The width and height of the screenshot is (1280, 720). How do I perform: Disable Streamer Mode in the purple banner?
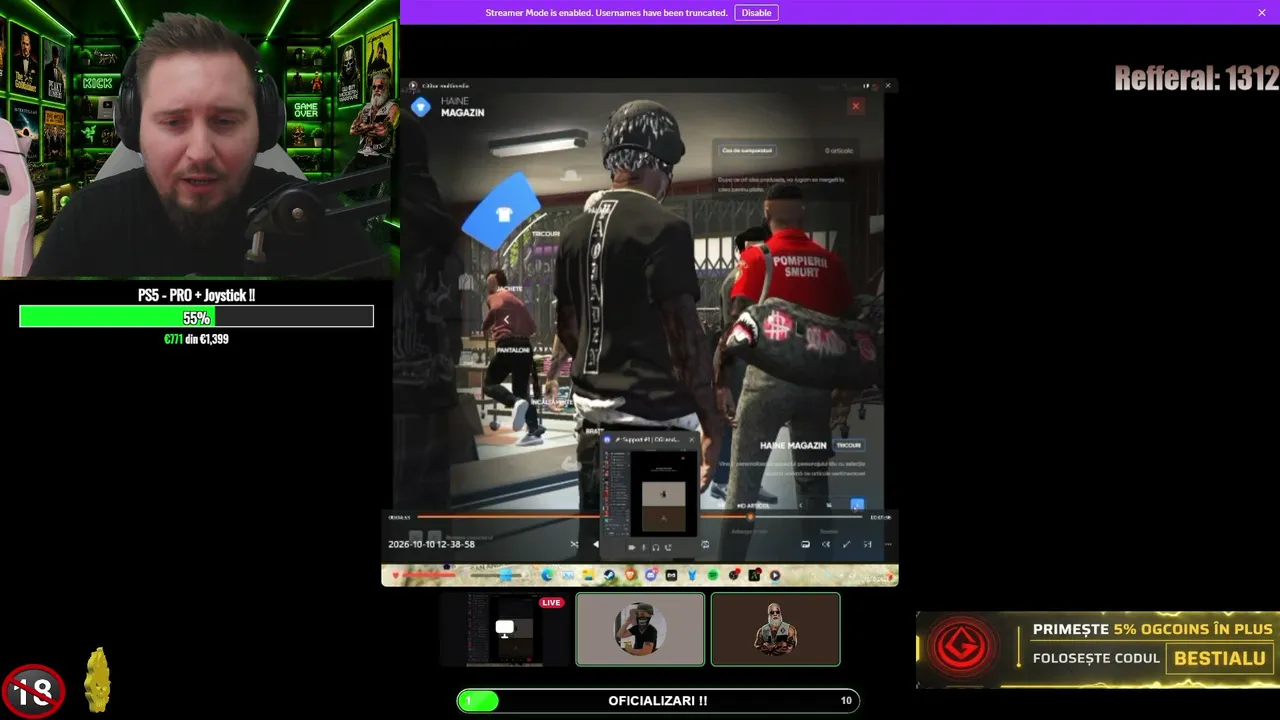click(756, 13)
